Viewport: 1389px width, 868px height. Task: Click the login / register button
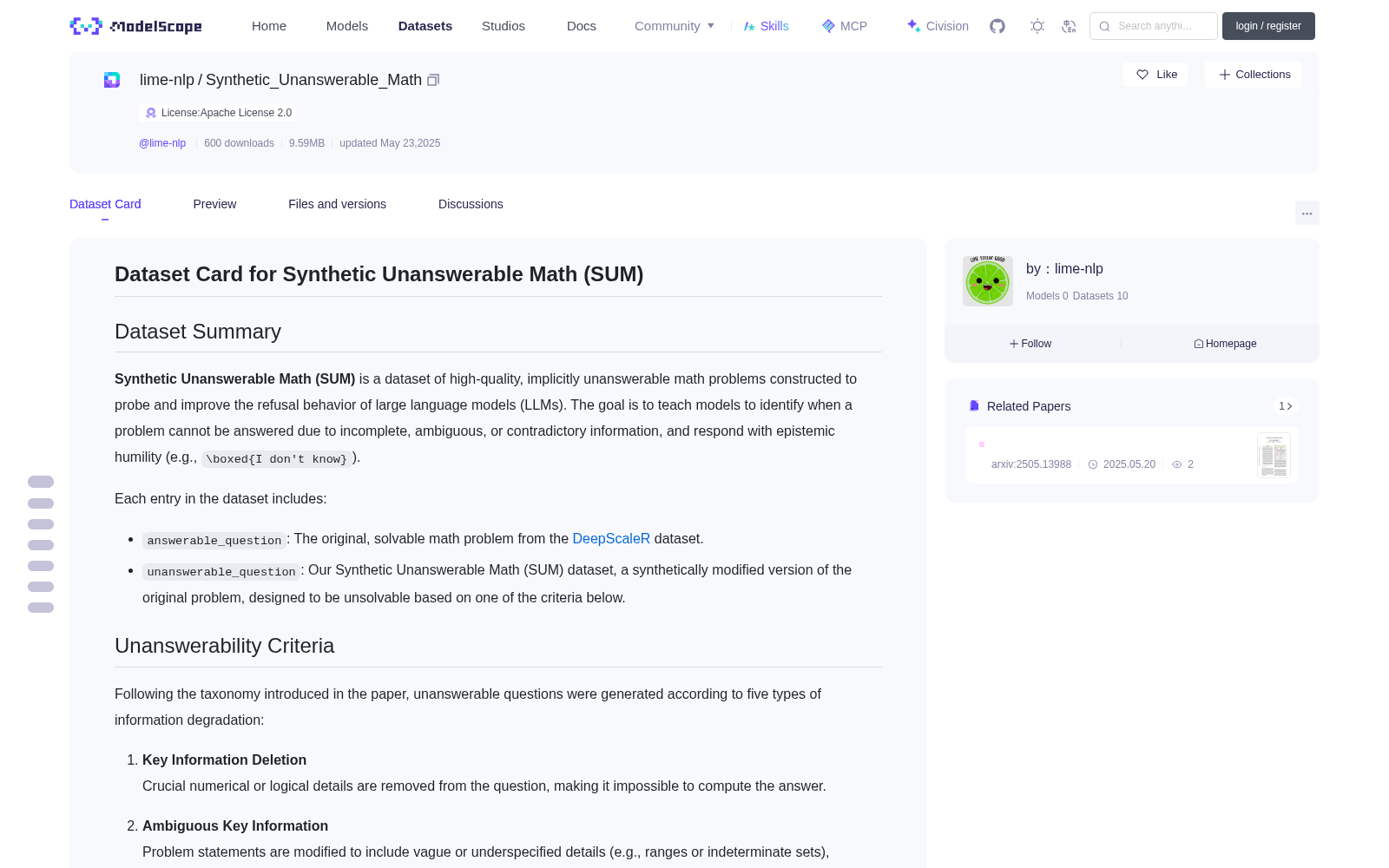pos(1268,26)
